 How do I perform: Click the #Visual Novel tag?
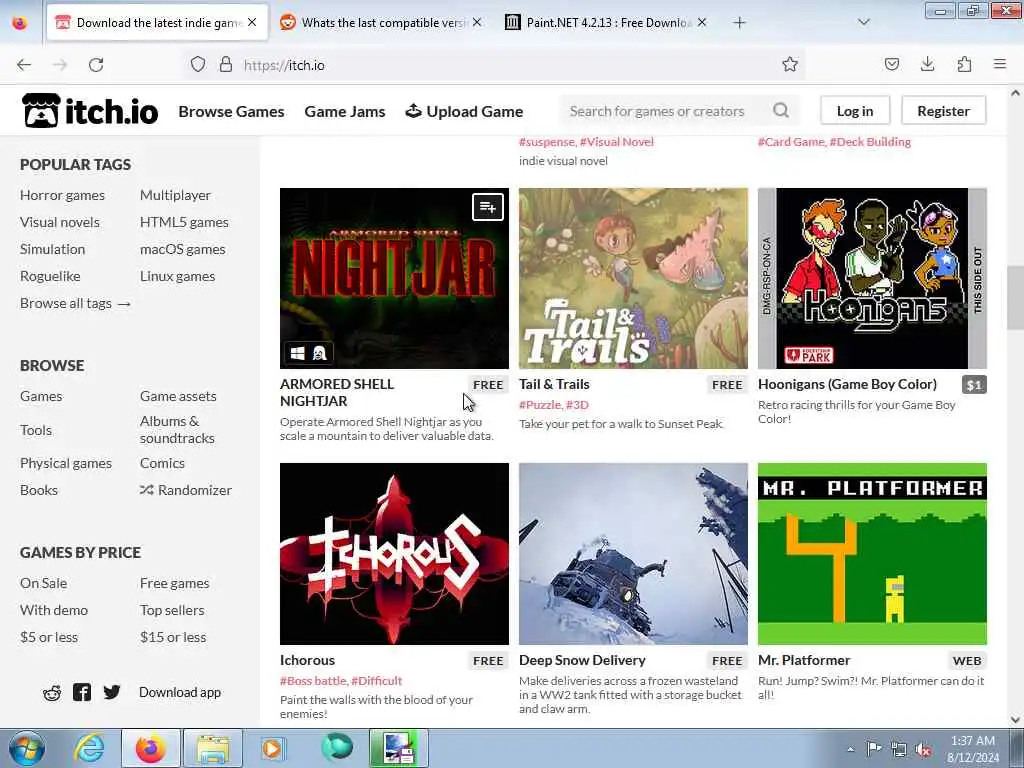tap(616, 142)
